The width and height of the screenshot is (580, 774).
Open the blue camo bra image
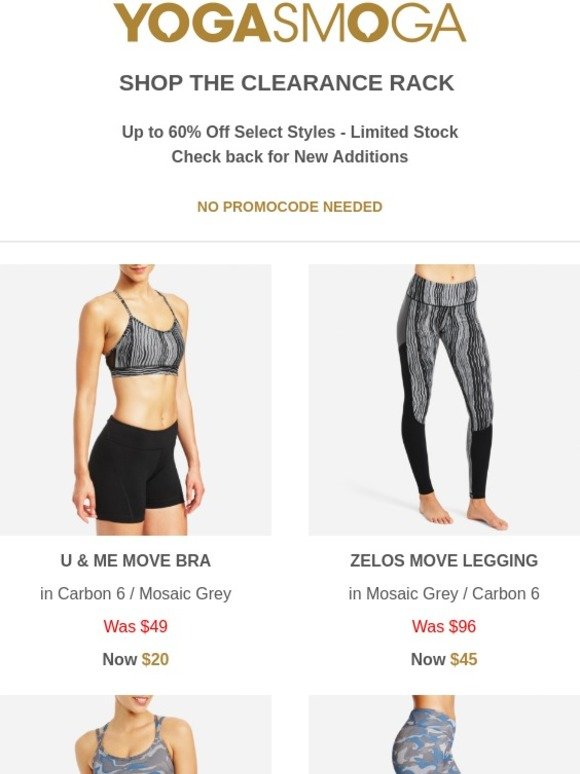[x=136, y=735]
